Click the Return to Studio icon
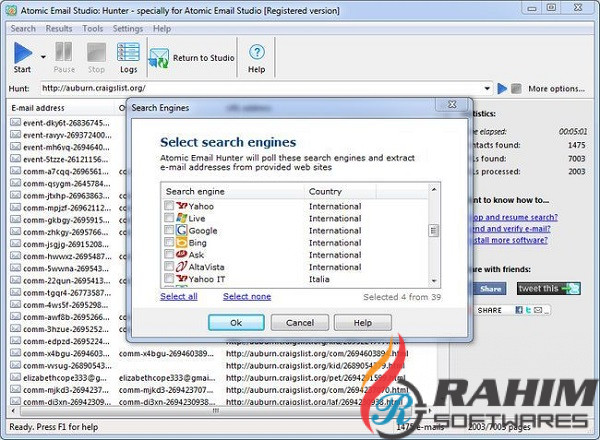This screenshot has height=440, width=600. [159, 58]
